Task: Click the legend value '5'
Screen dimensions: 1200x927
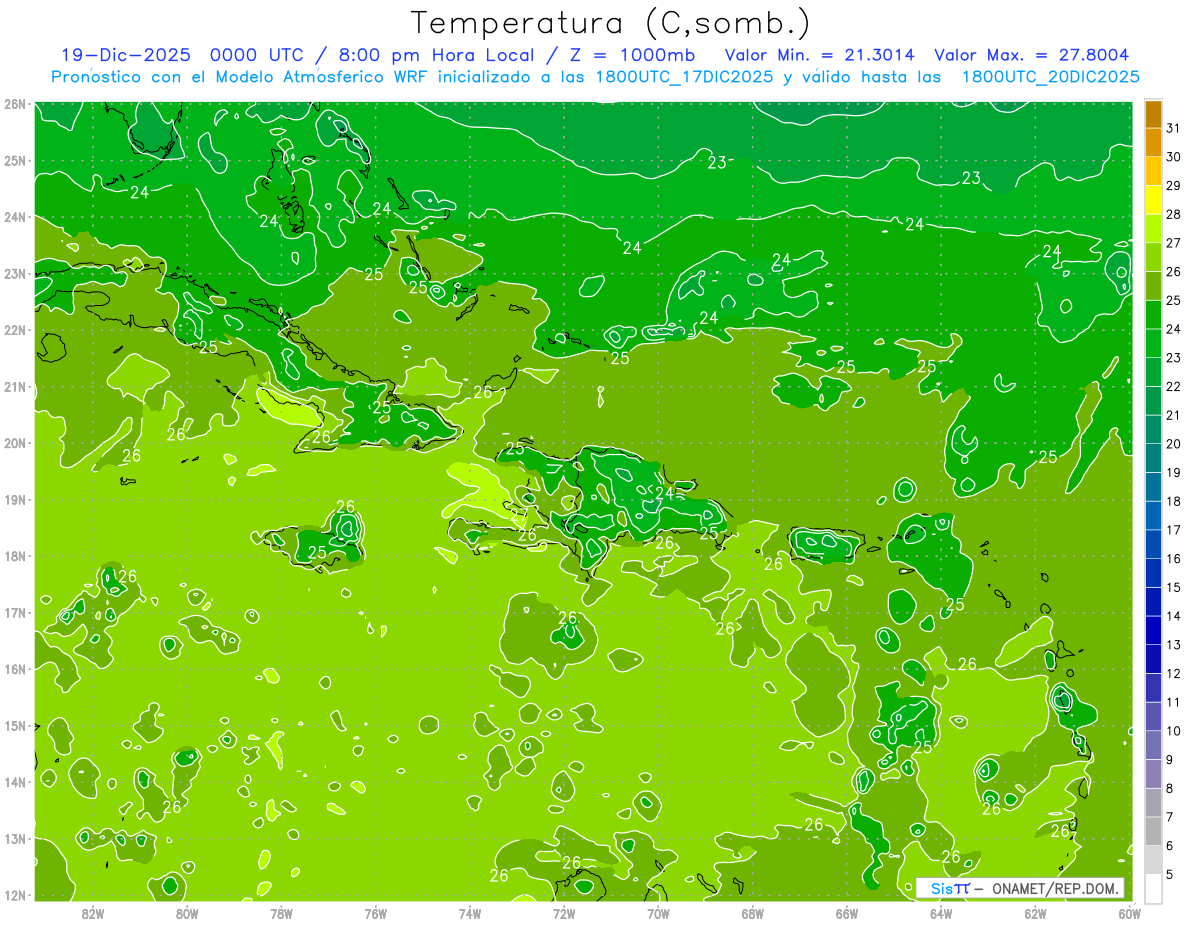Action: coord(1170,874)
